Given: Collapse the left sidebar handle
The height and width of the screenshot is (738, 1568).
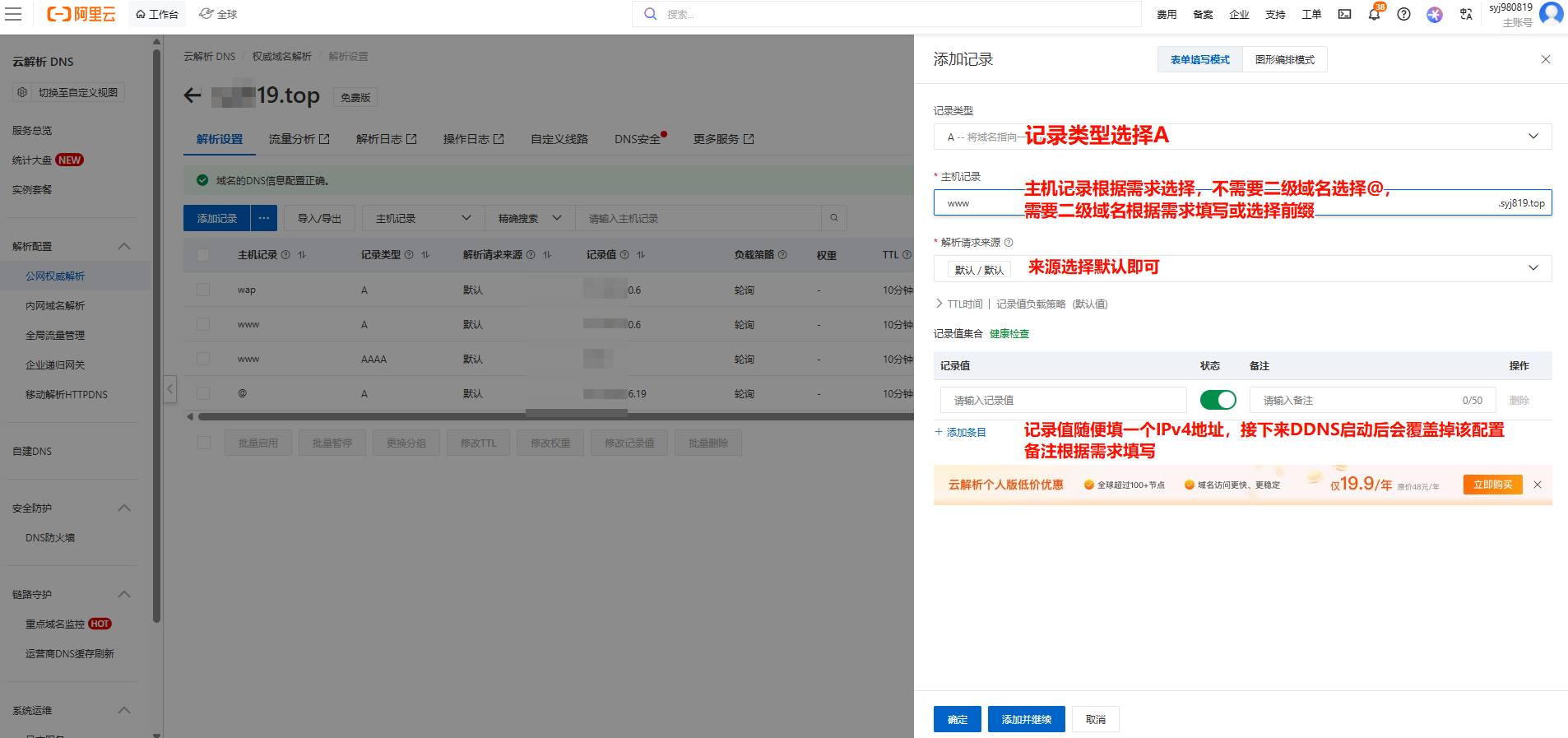Looking at the screenshot, I should 169,388.
